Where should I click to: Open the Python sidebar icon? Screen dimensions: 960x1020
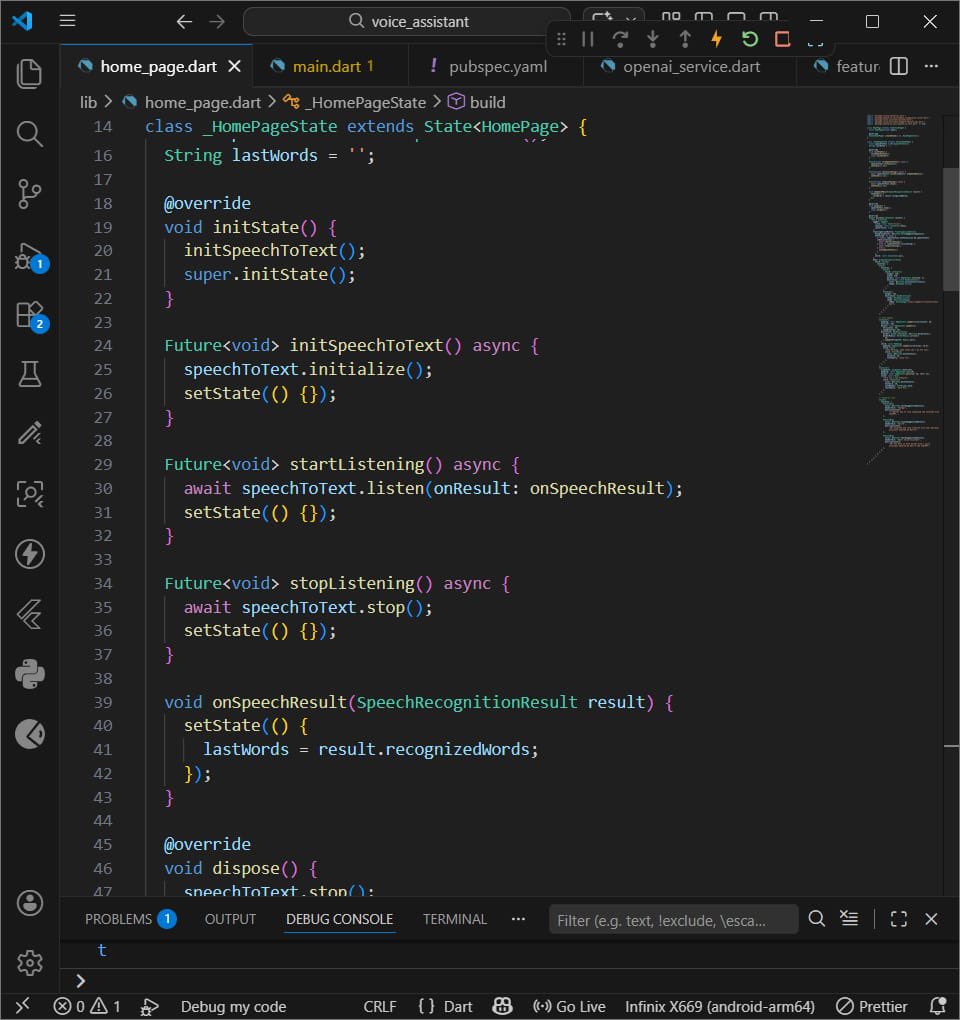tap(29, 674)
